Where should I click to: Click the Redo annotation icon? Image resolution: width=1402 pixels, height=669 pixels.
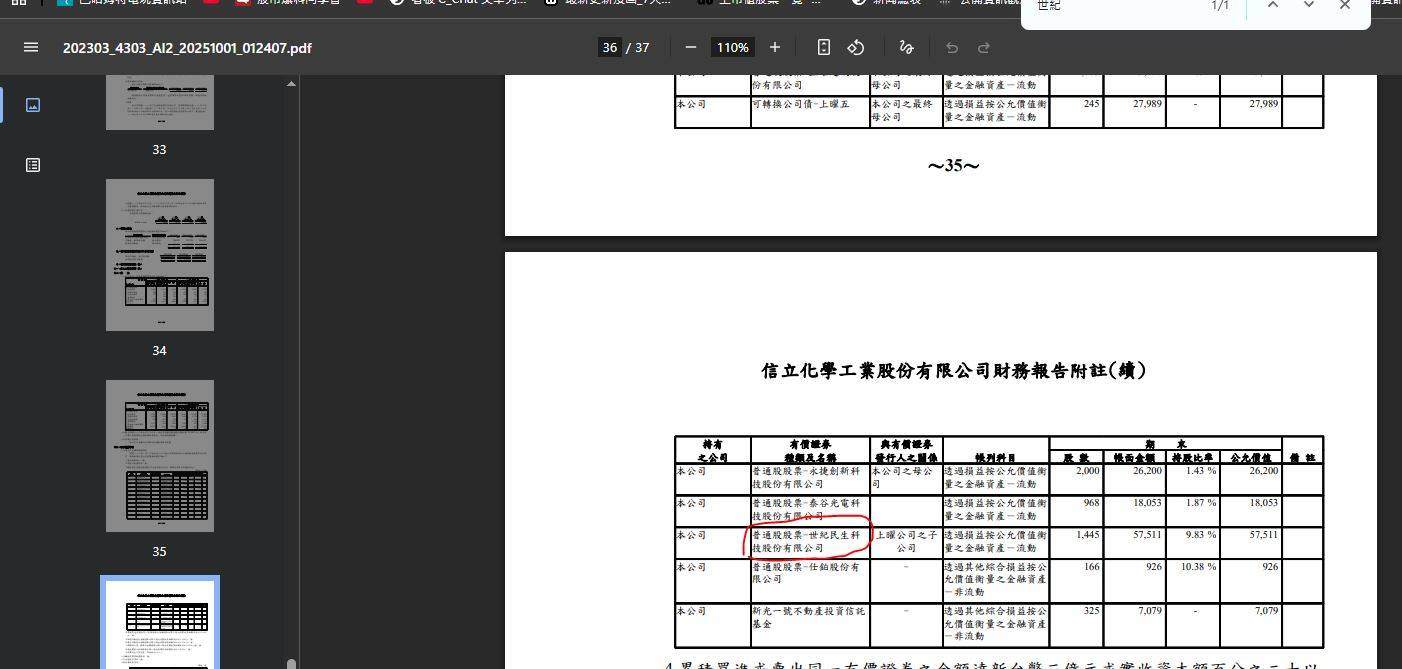[984, 47]
